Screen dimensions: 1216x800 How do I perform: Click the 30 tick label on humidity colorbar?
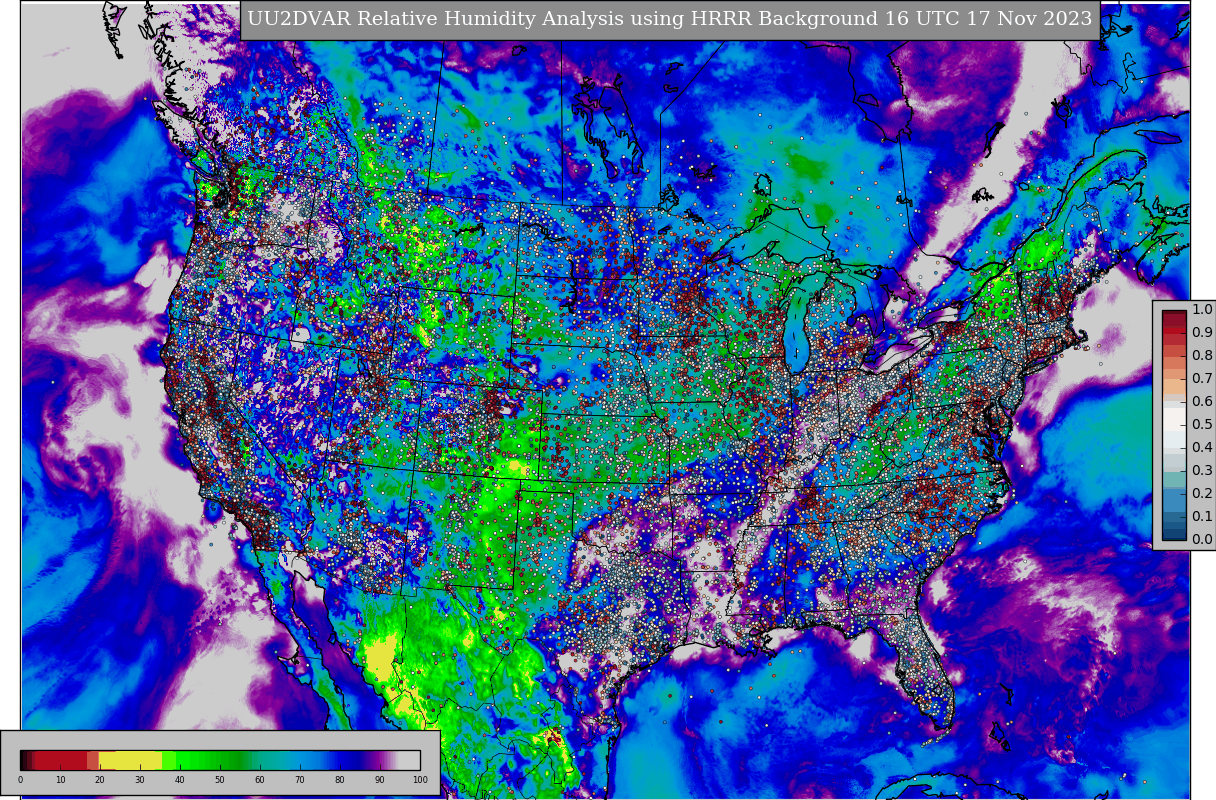pos(140,780)
